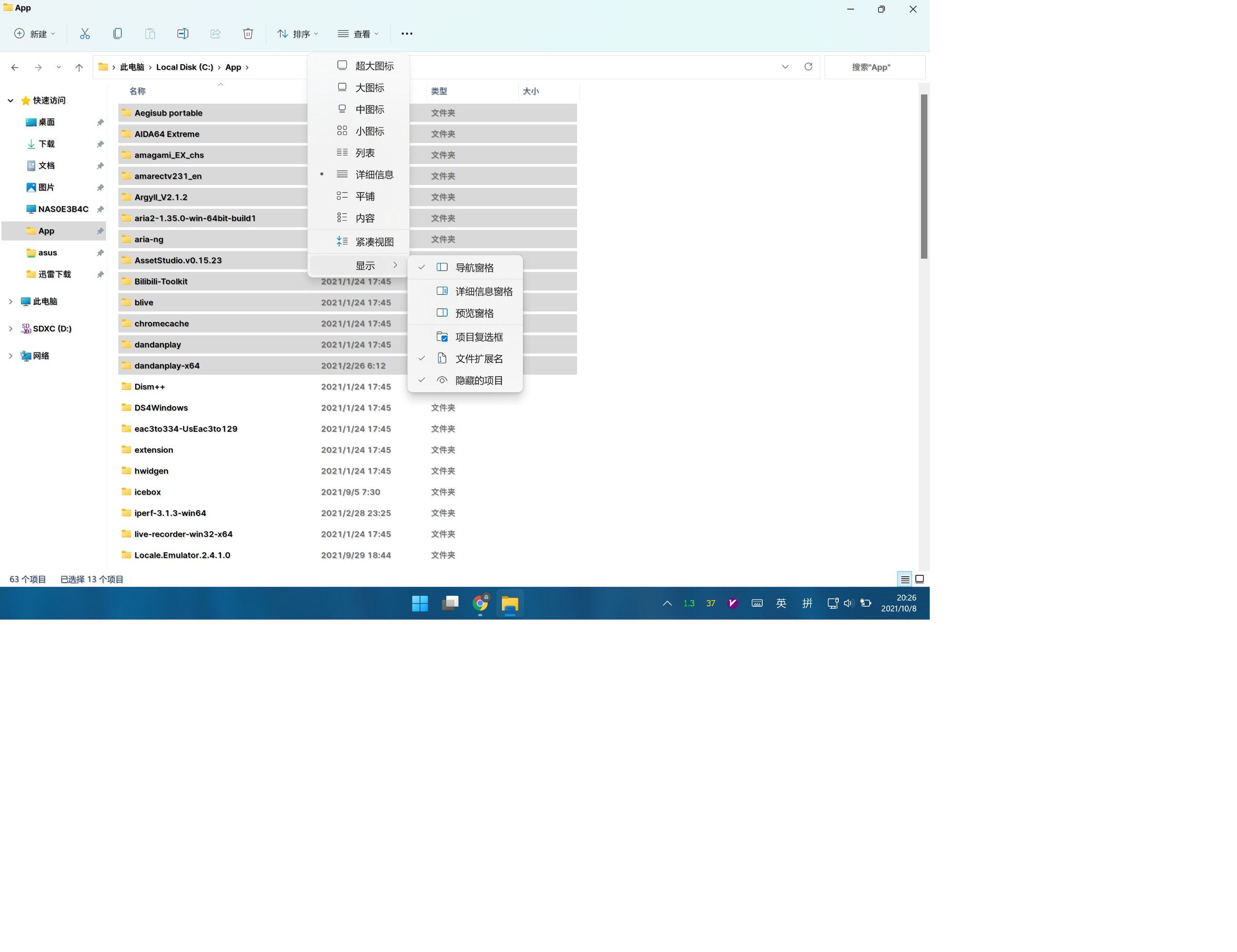1237x952 pixels.
Task: Go back with the left arrow
Action: tap(15, 68)
